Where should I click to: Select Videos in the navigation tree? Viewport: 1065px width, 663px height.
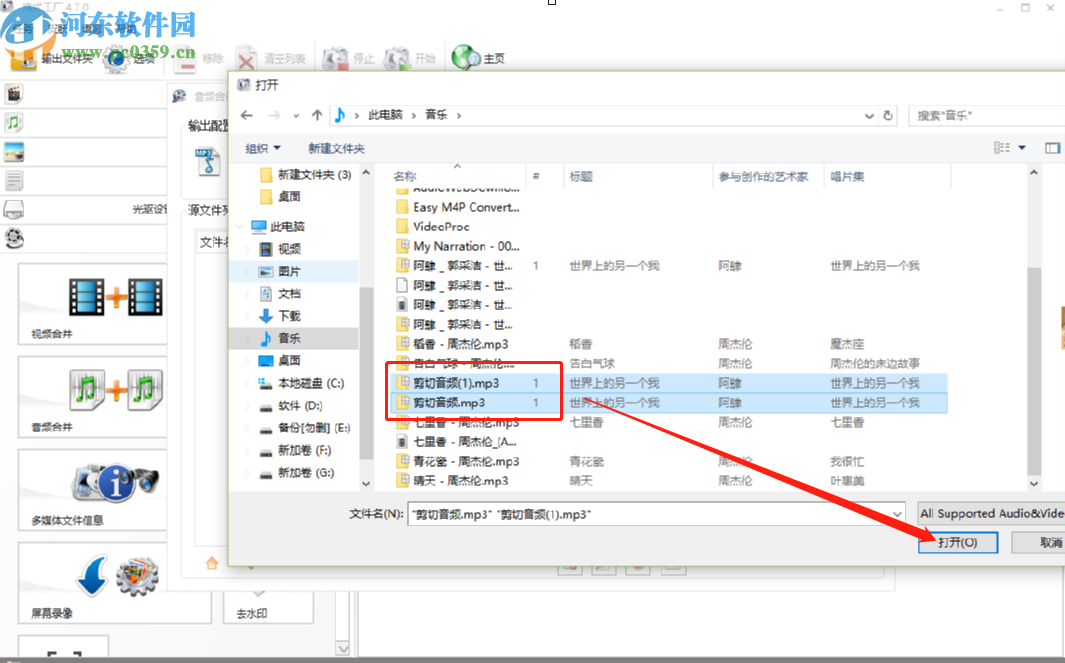click(x=289, y=249)
